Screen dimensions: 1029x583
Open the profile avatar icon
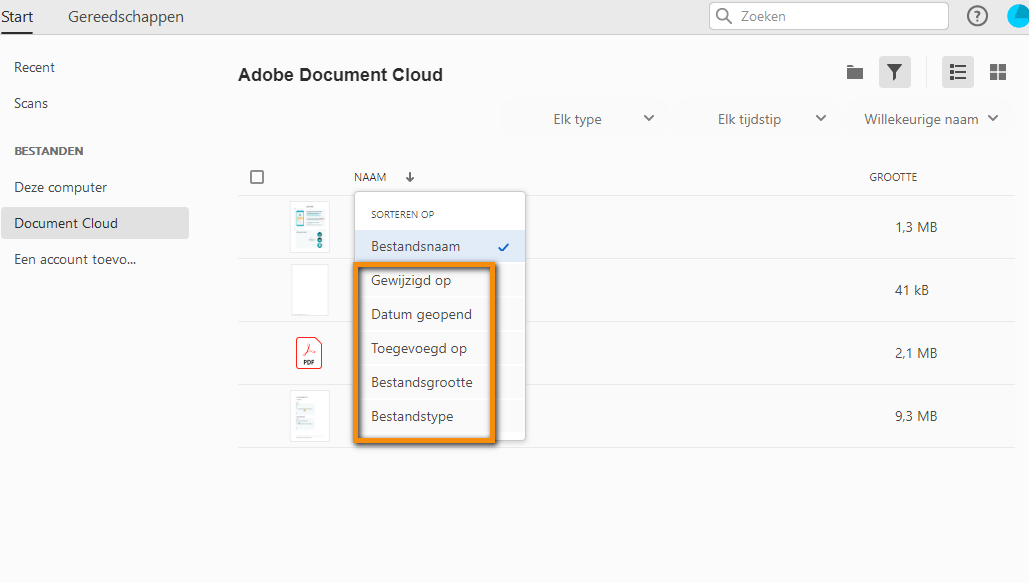(x=1018, y=16)
